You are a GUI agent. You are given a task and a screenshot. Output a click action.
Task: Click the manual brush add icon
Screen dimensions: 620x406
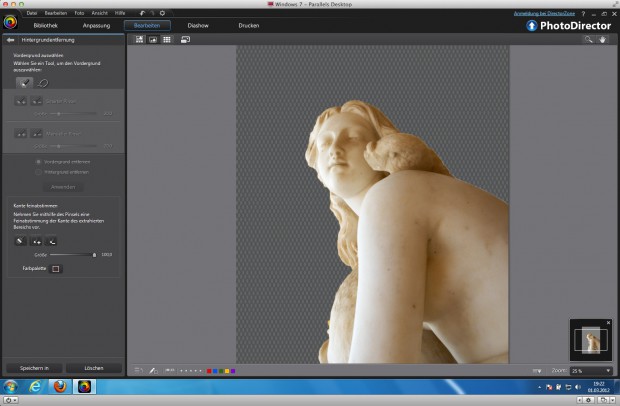point(21,134)
